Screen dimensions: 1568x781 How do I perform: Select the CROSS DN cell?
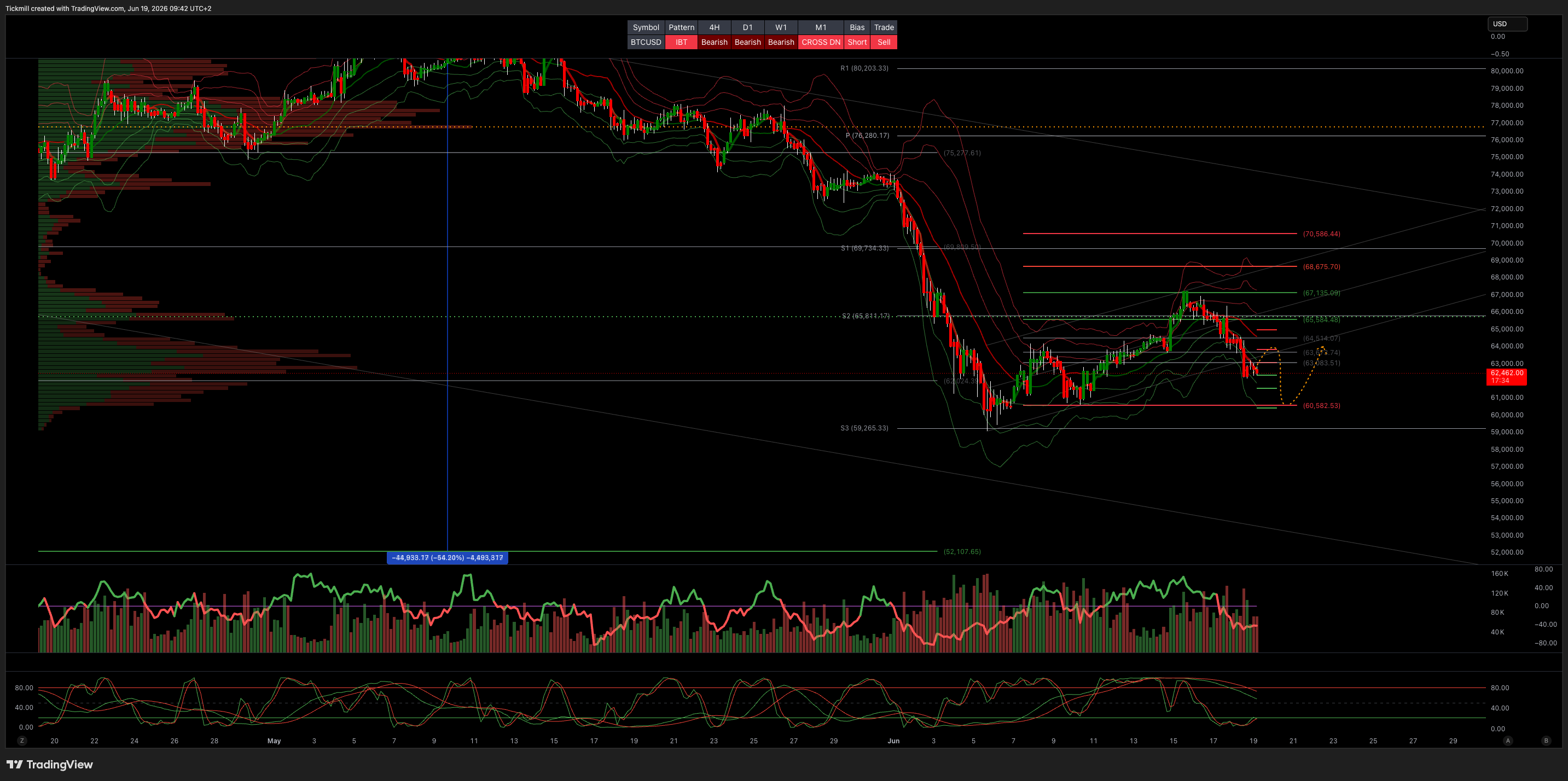821,42
